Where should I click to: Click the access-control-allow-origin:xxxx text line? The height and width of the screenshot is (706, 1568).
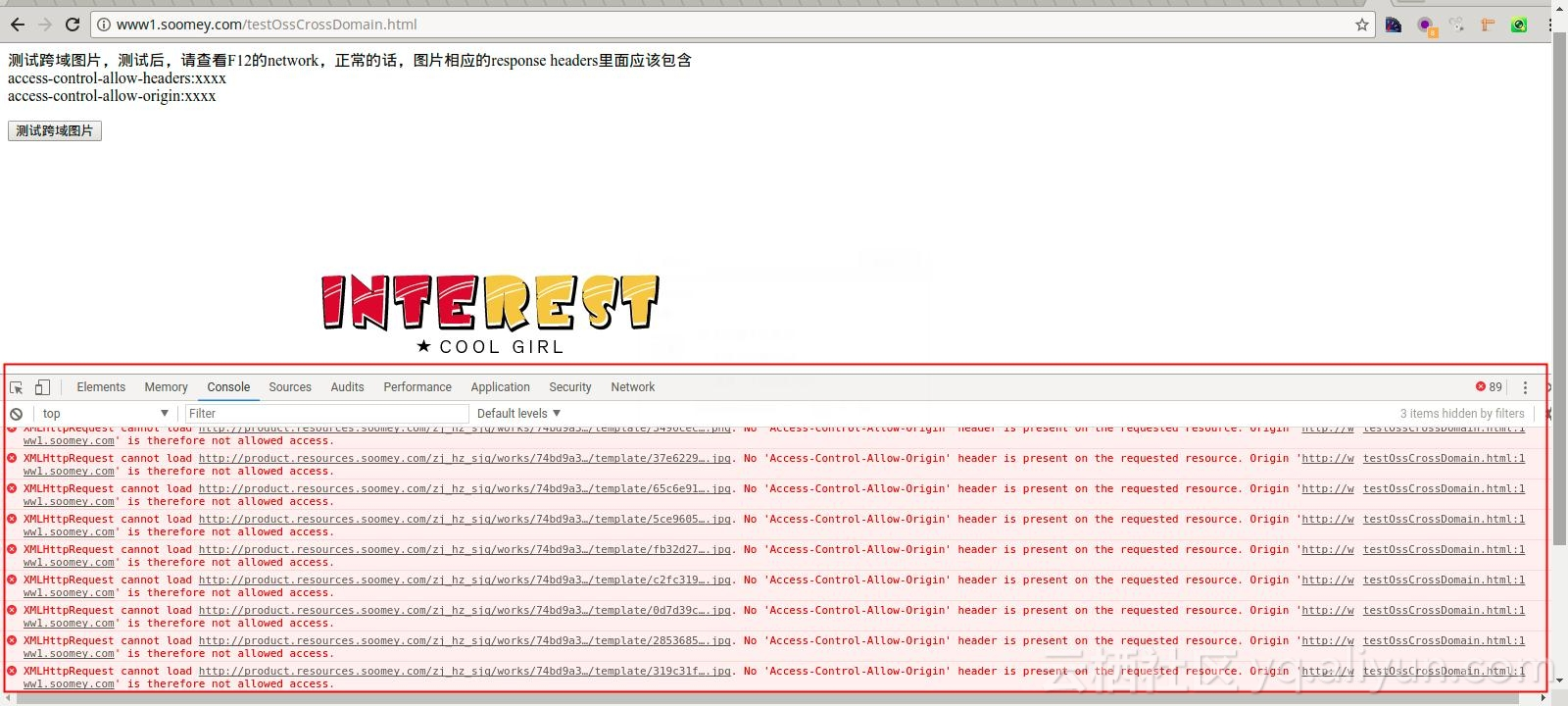[x=112, y=96]
